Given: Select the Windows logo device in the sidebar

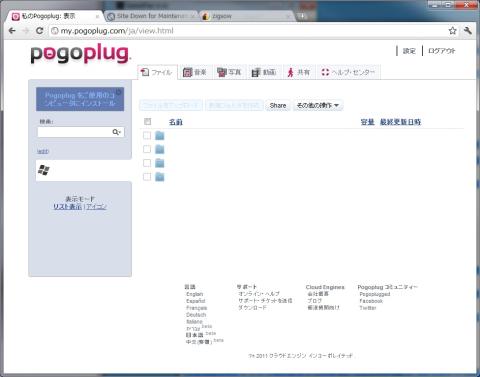Looking at the screenshot, I should 44,170.
